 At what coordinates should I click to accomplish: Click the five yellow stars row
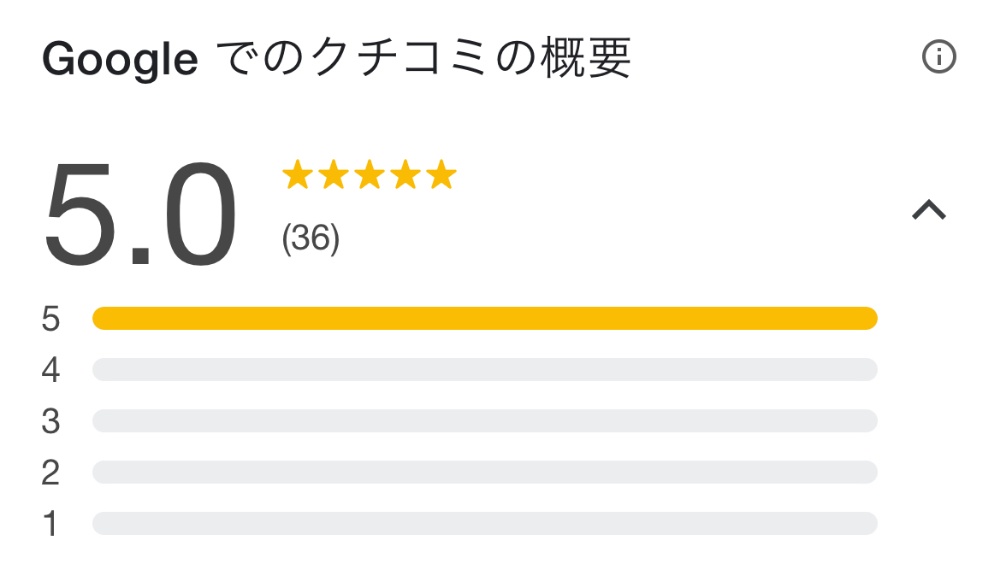coord(369,175)
